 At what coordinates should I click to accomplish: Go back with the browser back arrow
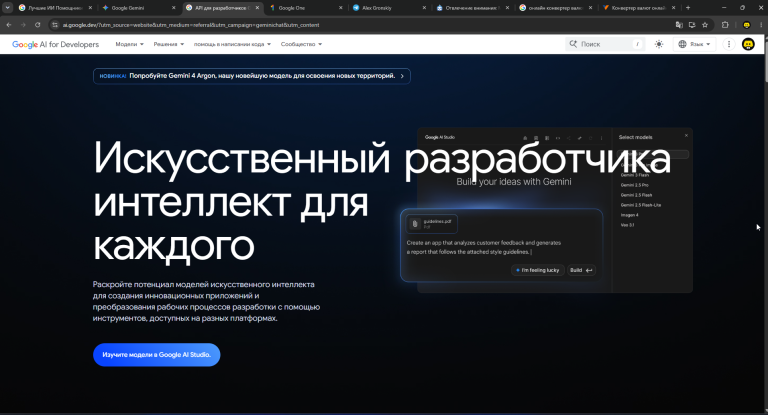[x=9, y=24]
